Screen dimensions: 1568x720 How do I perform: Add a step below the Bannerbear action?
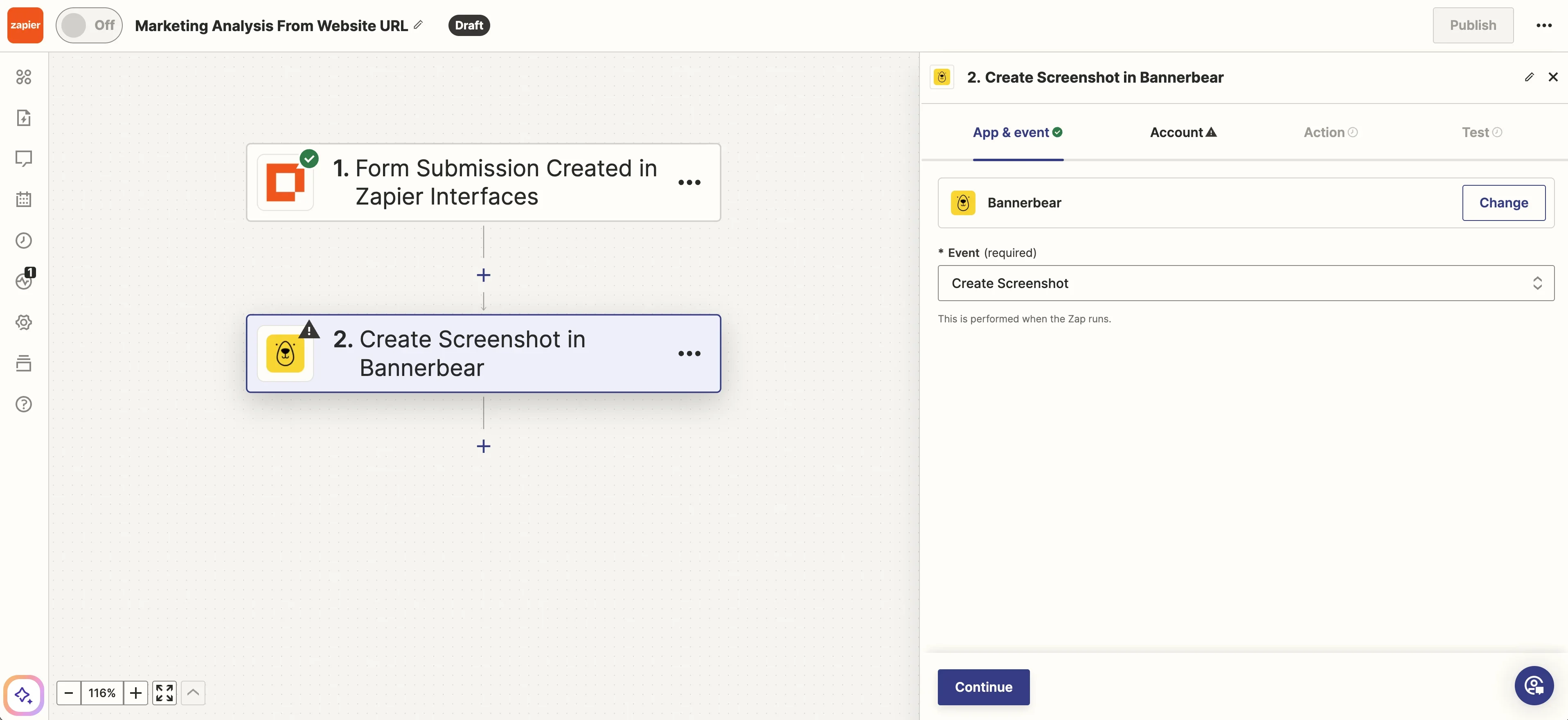tap(483, 446)
